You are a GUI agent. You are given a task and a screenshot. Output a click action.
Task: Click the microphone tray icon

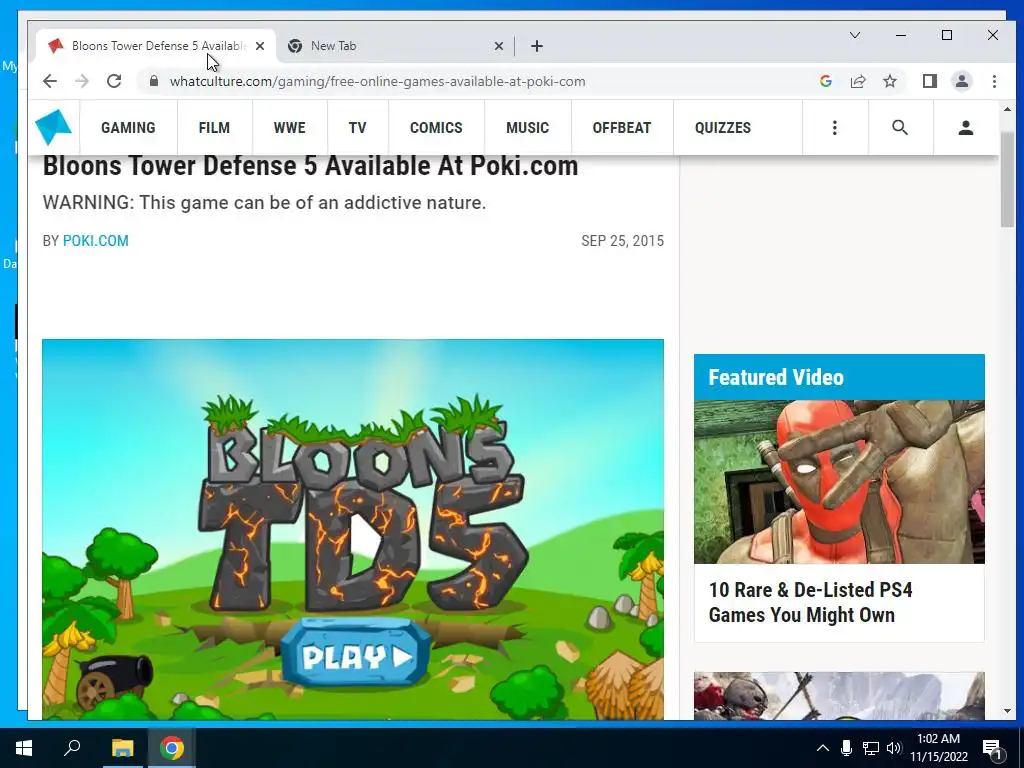pos(846,748)
